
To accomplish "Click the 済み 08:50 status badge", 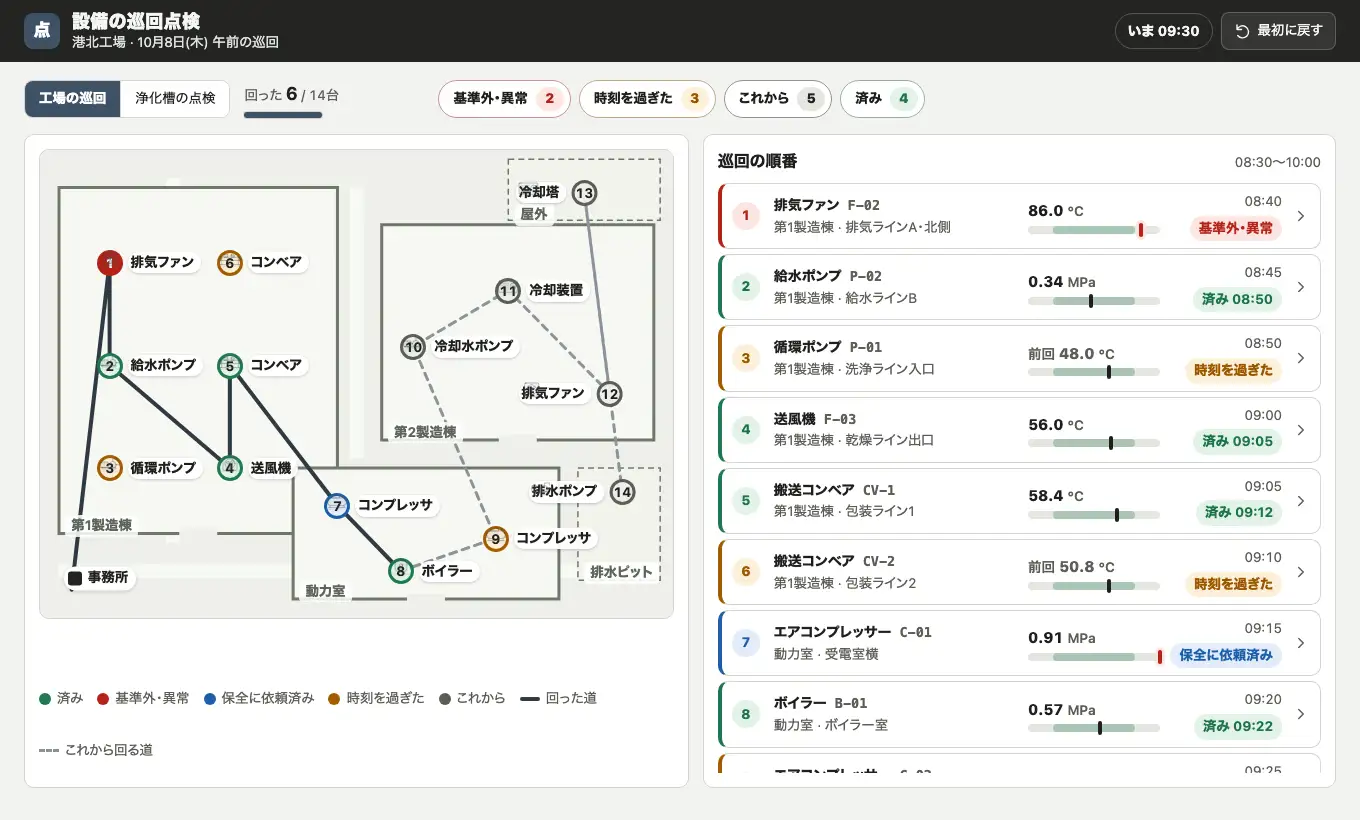I will pos(1237,299).
